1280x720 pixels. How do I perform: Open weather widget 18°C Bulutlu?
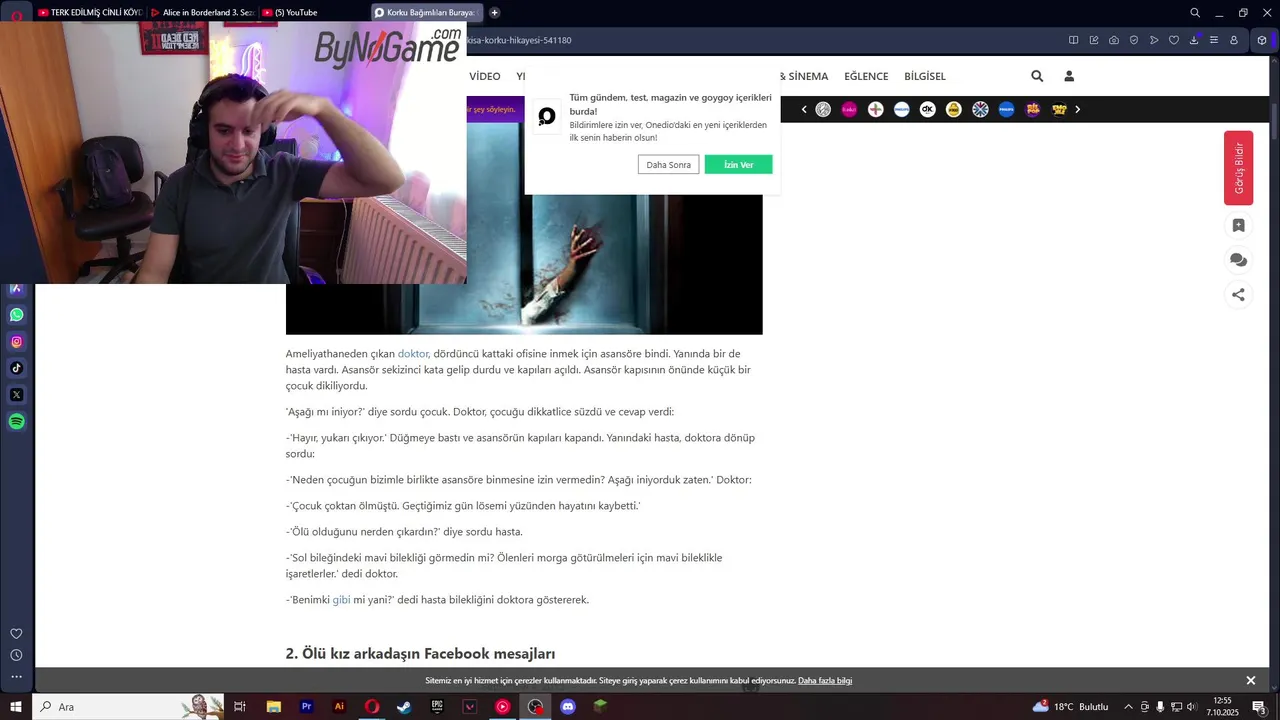click(x=1071, y=707)
